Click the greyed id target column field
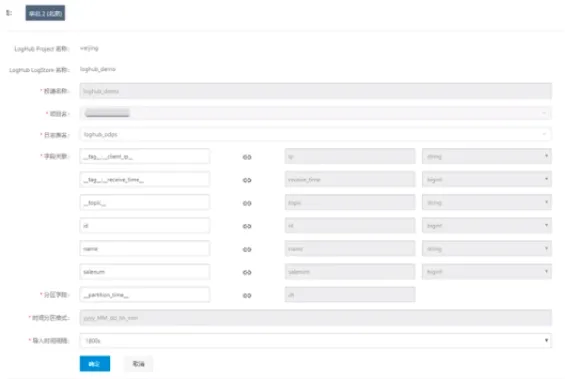Screen dimensions: 565x379 (x=350, y=226)
